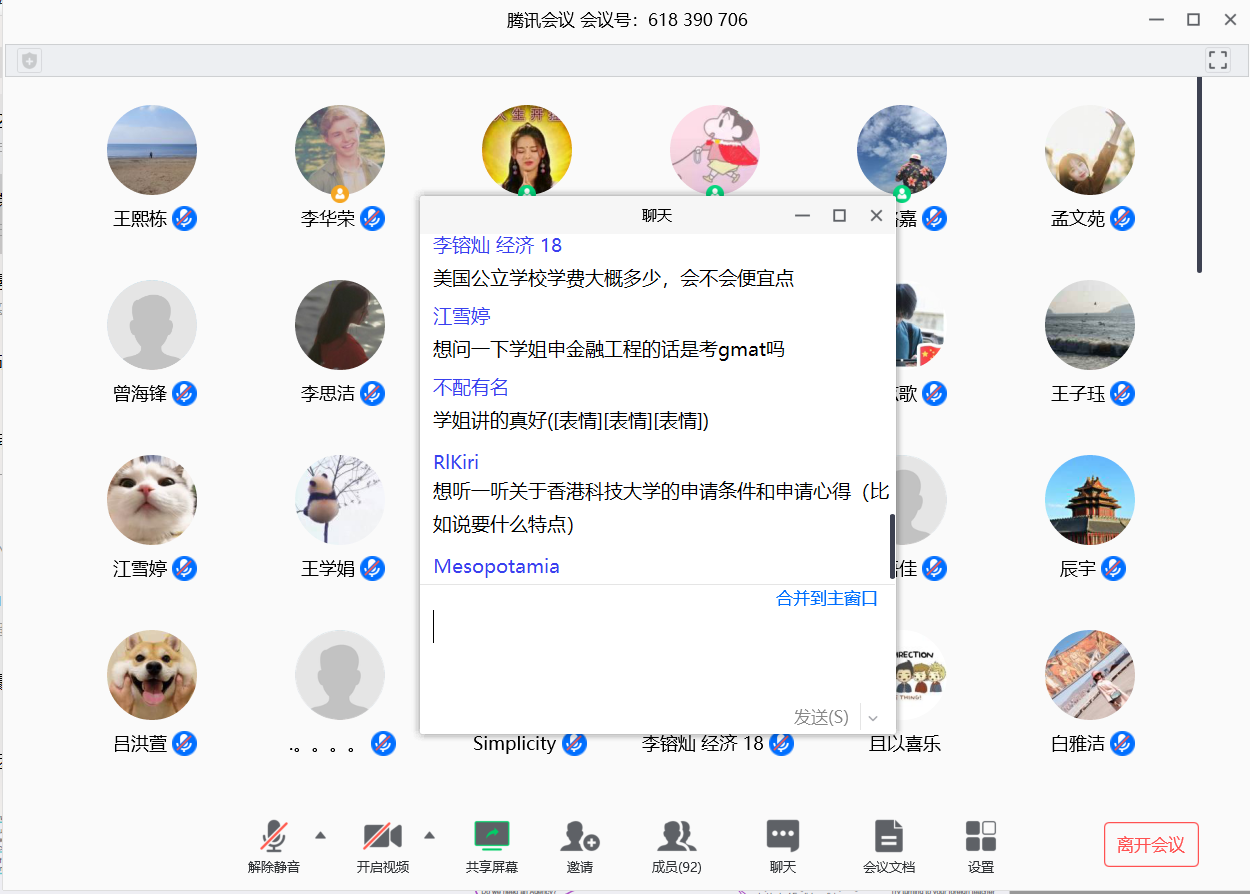Image resolution: width=1250 pixels, height=894 pixels.
Task: Unmute microphone with 解除静音
Action: [274, 836]
